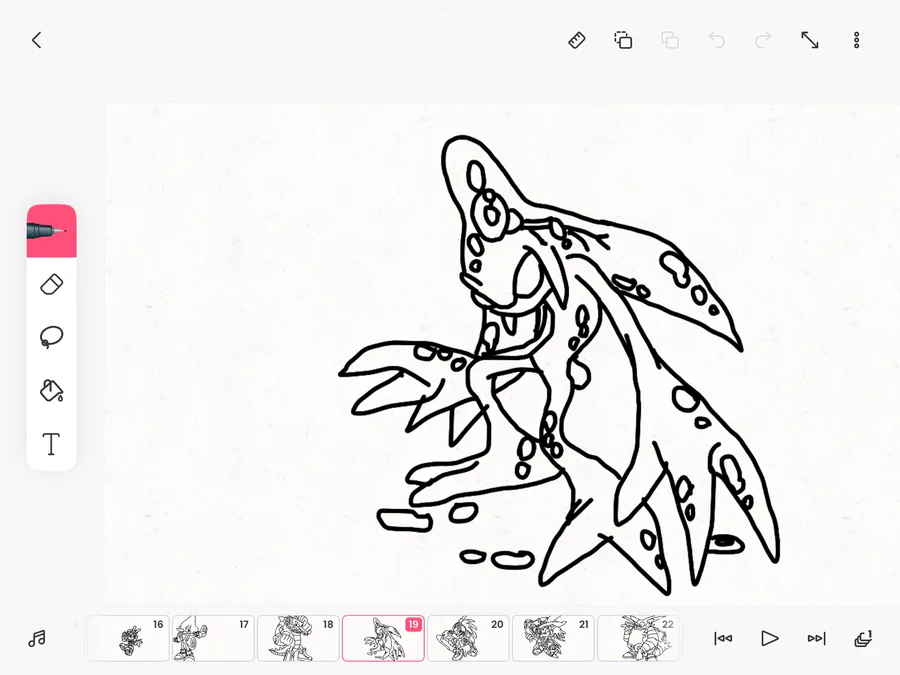Select the pen tool

coord(52,231)
